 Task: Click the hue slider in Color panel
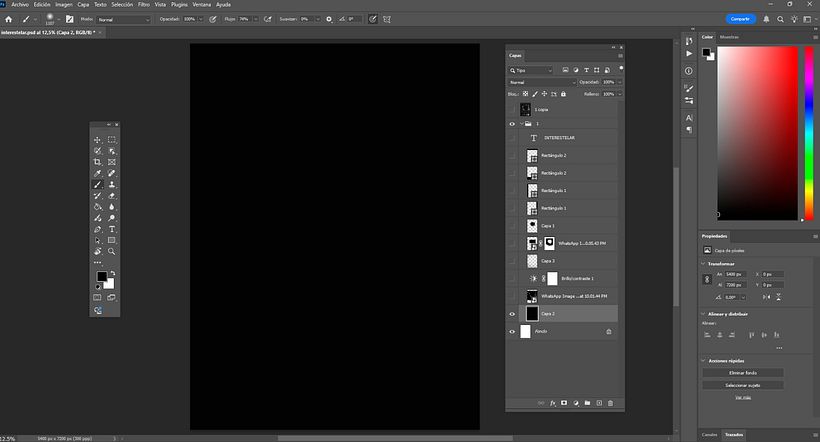coord(808,133)
